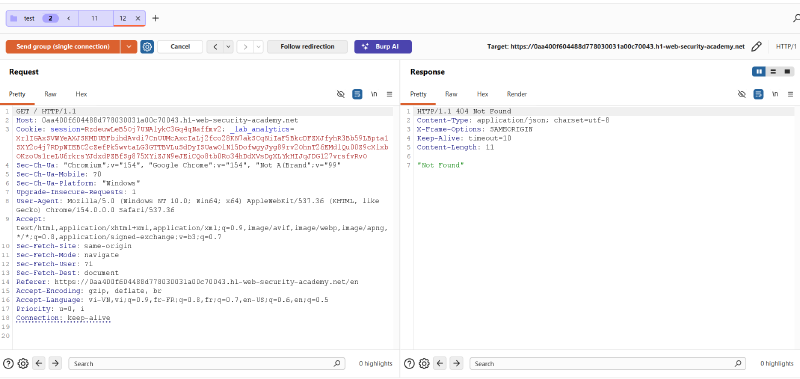Click Send group (single connection) button
Screen dimensions: 800x379
[63, 47]
